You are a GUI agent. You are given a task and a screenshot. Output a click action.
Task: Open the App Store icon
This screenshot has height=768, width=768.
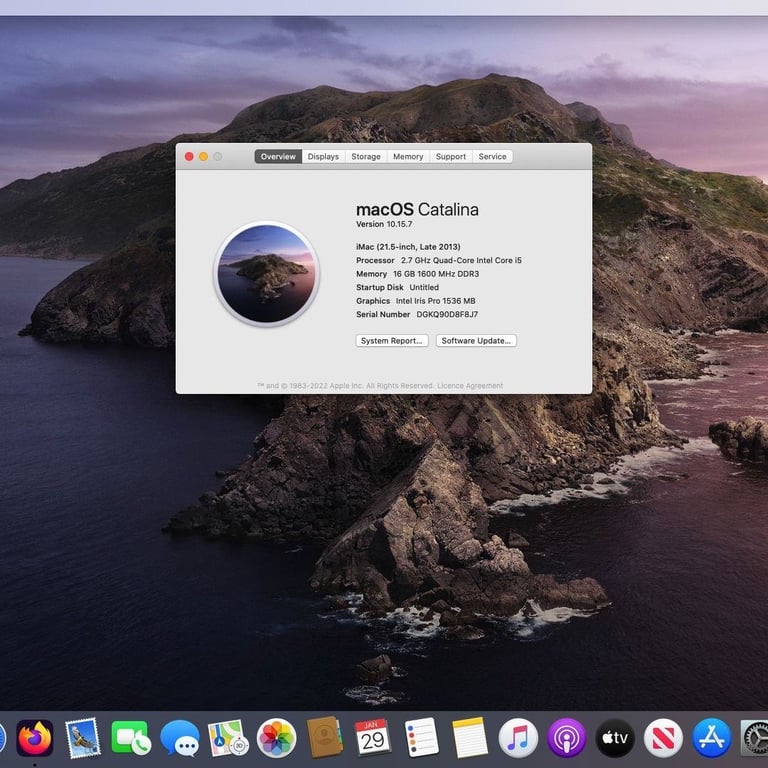[712, 738]
